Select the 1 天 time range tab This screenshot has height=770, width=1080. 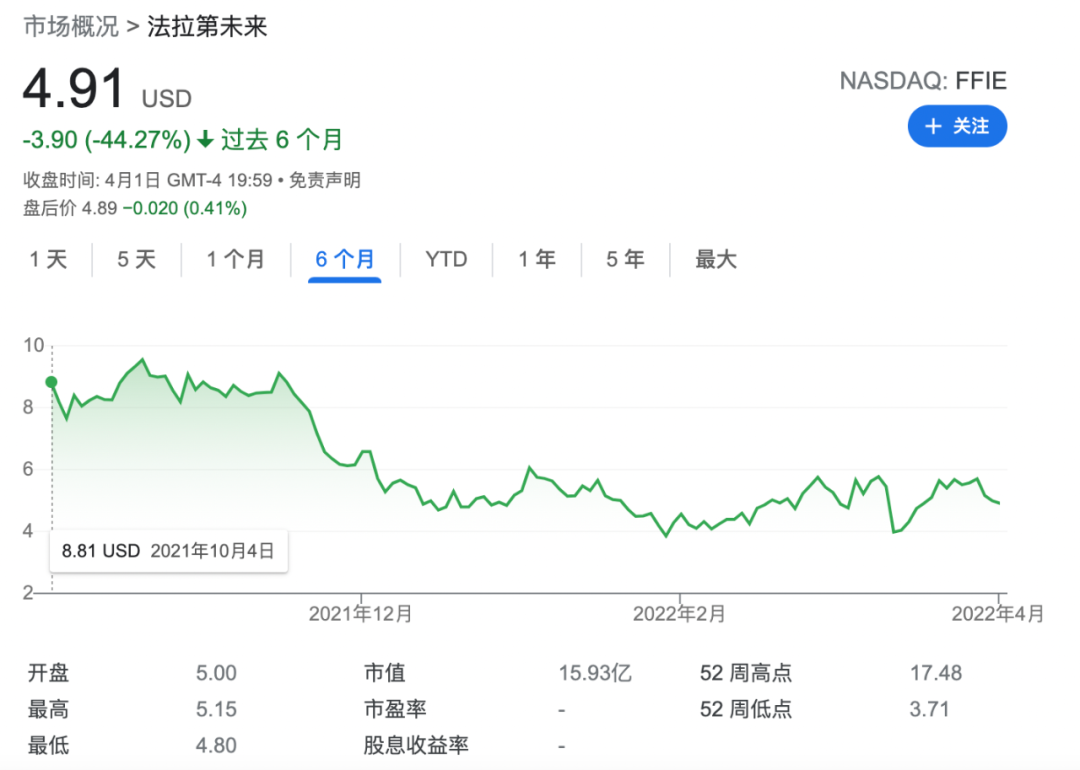48,260
